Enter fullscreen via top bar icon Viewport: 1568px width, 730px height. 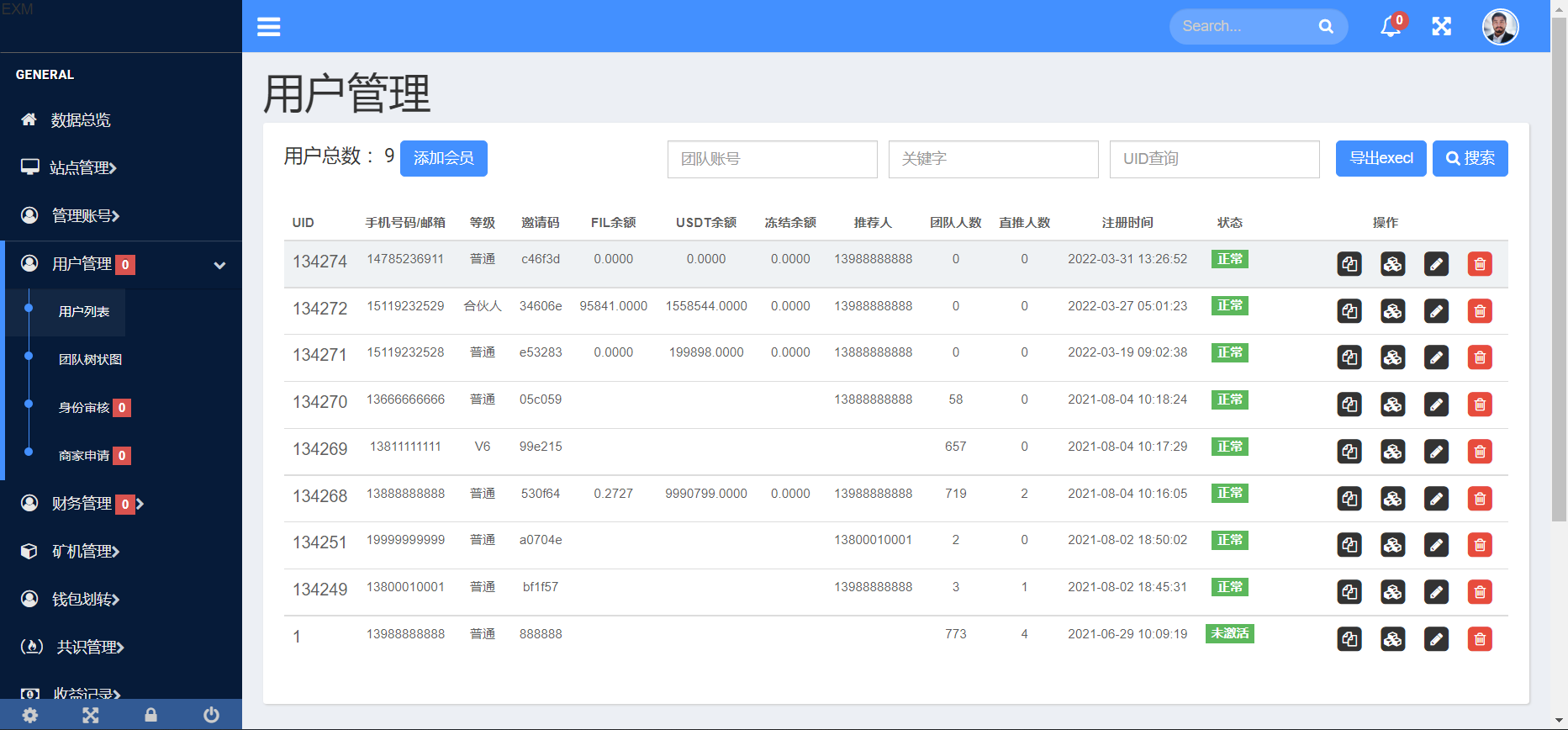pos(1442,26)
